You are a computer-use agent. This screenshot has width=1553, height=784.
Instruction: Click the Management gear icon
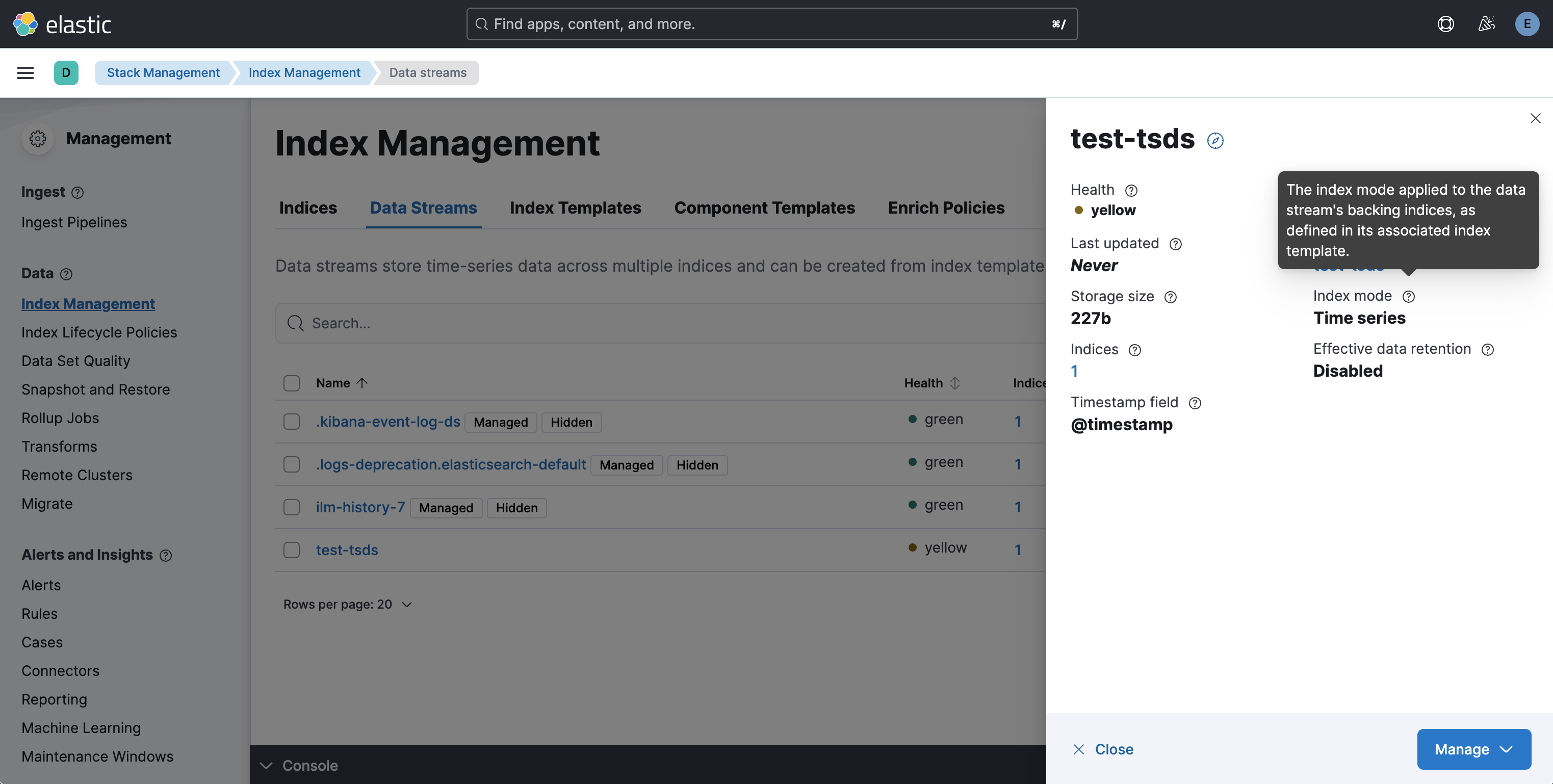click(x=37, y=139)
